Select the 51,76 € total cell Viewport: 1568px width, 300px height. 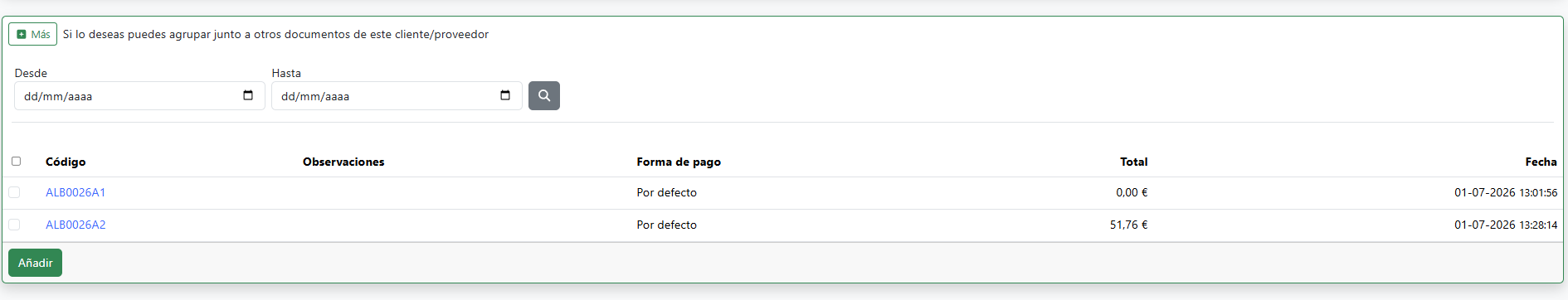point(1128,225)
